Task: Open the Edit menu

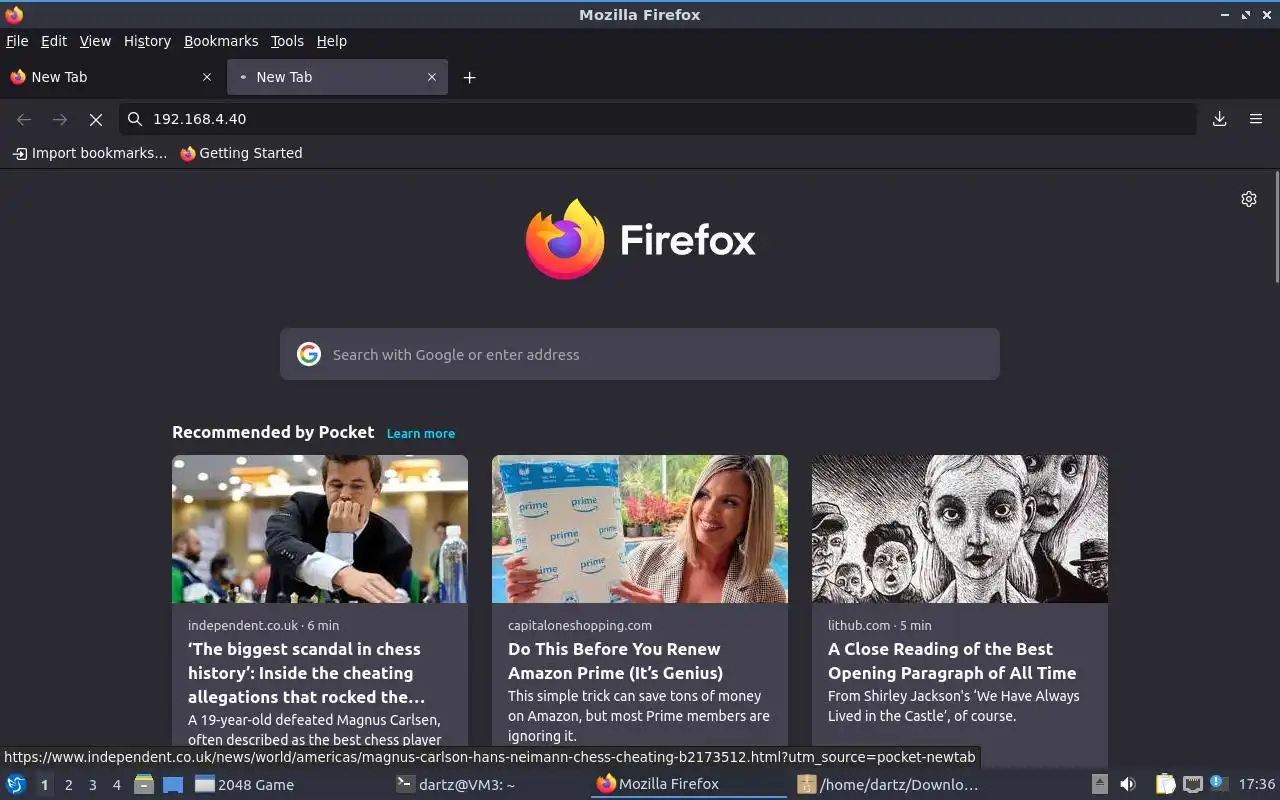Action: pyautogui.click(x=54, y=41)
